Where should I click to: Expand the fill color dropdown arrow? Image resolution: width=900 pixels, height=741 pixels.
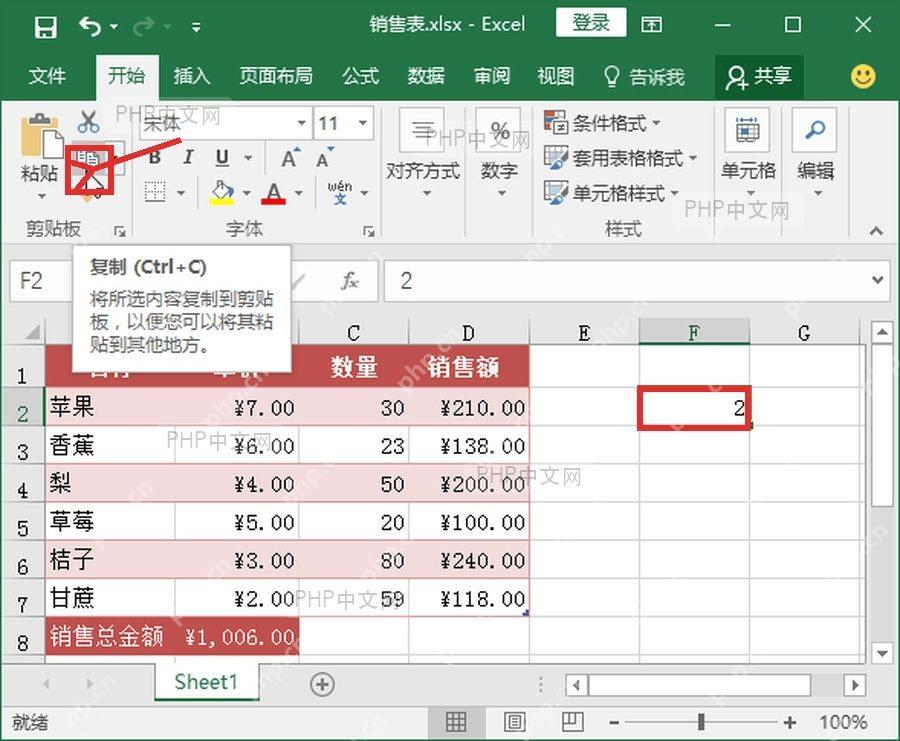click(246, 193)
